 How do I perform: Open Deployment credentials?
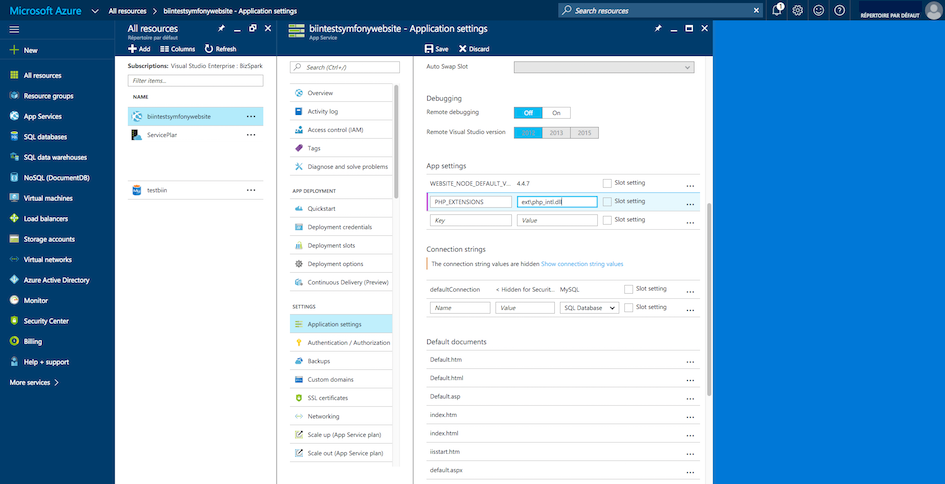tap(341, 227)
